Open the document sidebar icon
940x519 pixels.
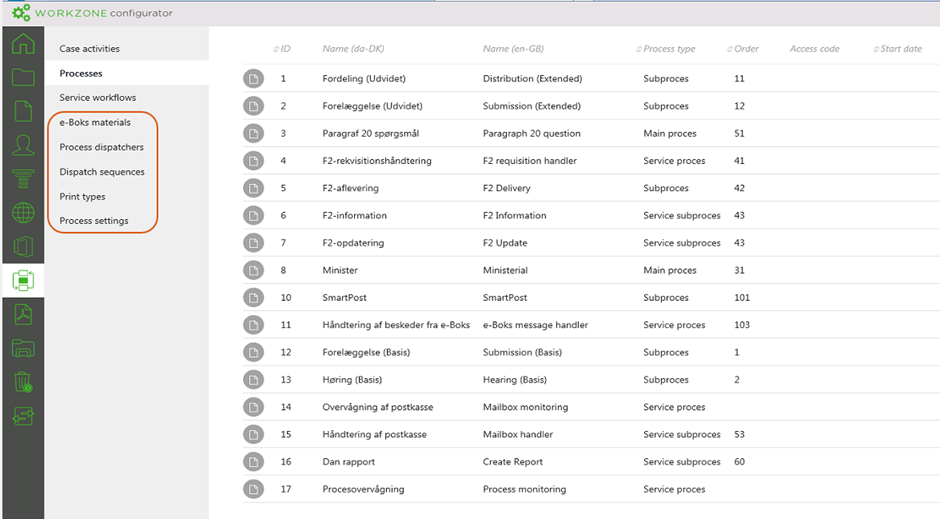pyautogui.click(x=23, y=111)
